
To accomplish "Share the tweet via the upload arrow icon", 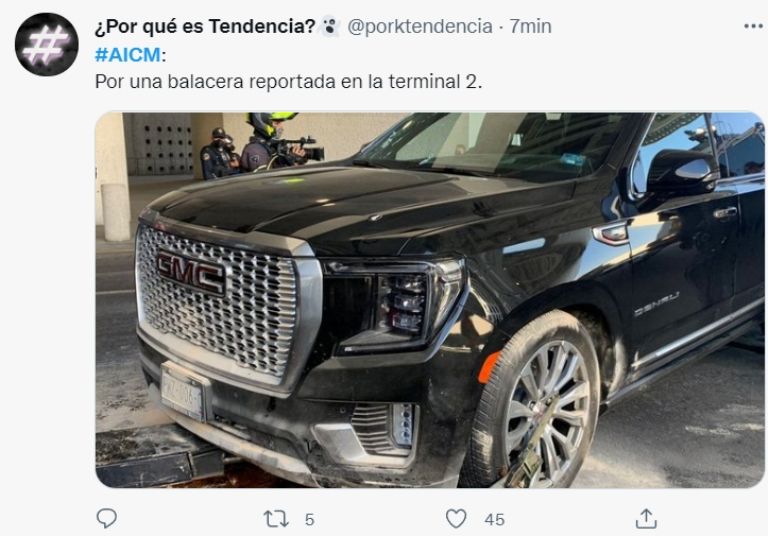I will pyautogui.click(x=646, y=518).
